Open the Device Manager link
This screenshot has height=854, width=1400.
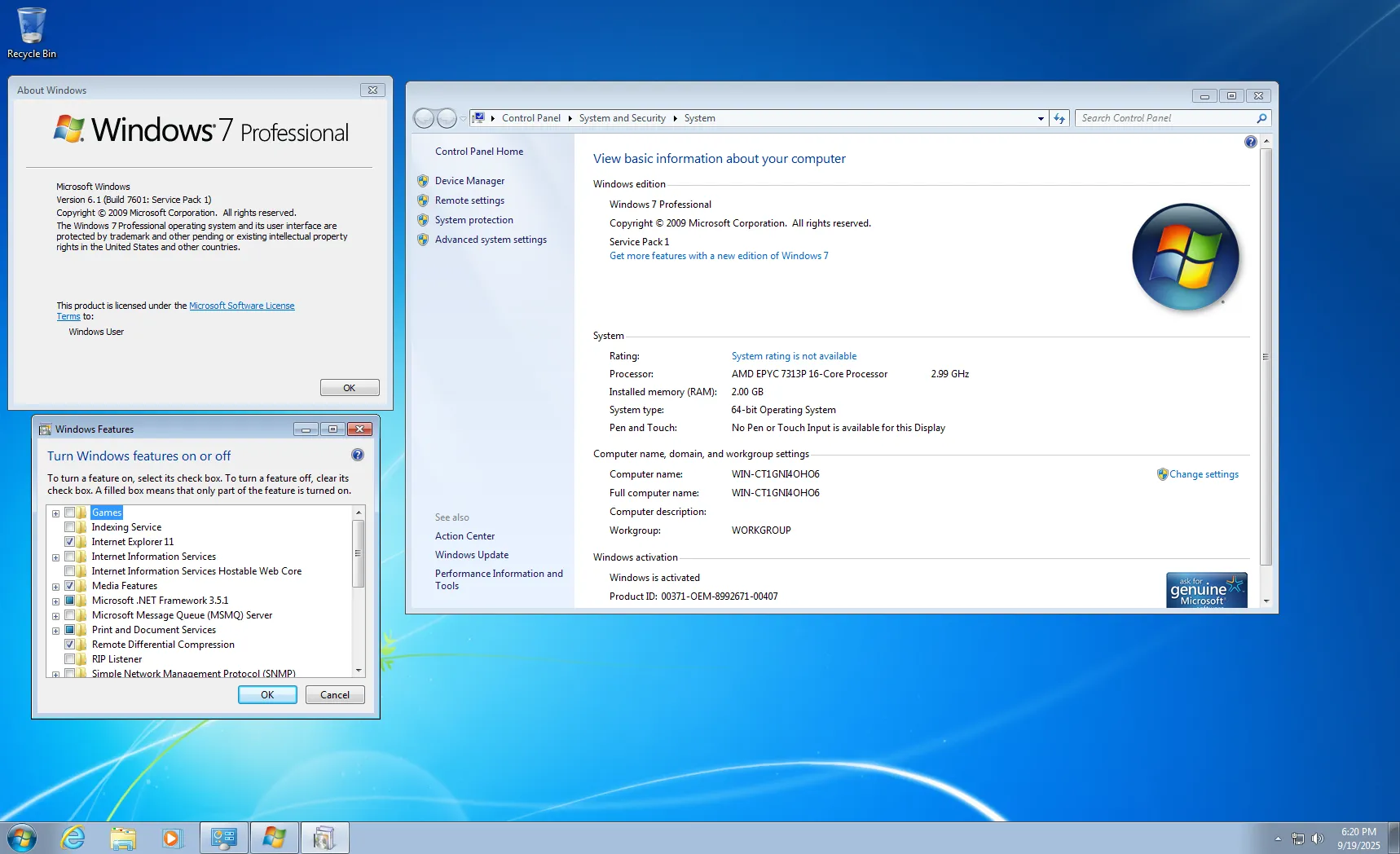(x=469, y=181)
